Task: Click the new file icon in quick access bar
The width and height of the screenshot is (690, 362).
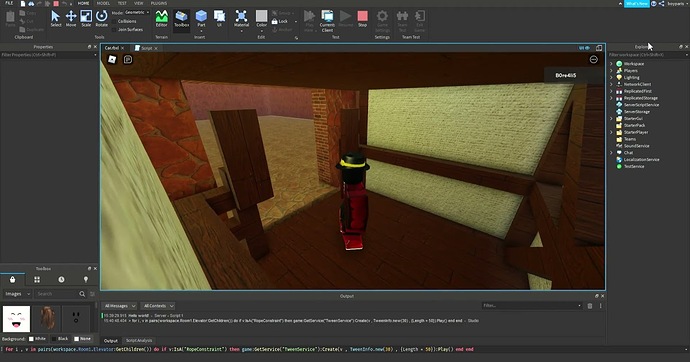Action: pyautogui.click(x=22, y=4)
